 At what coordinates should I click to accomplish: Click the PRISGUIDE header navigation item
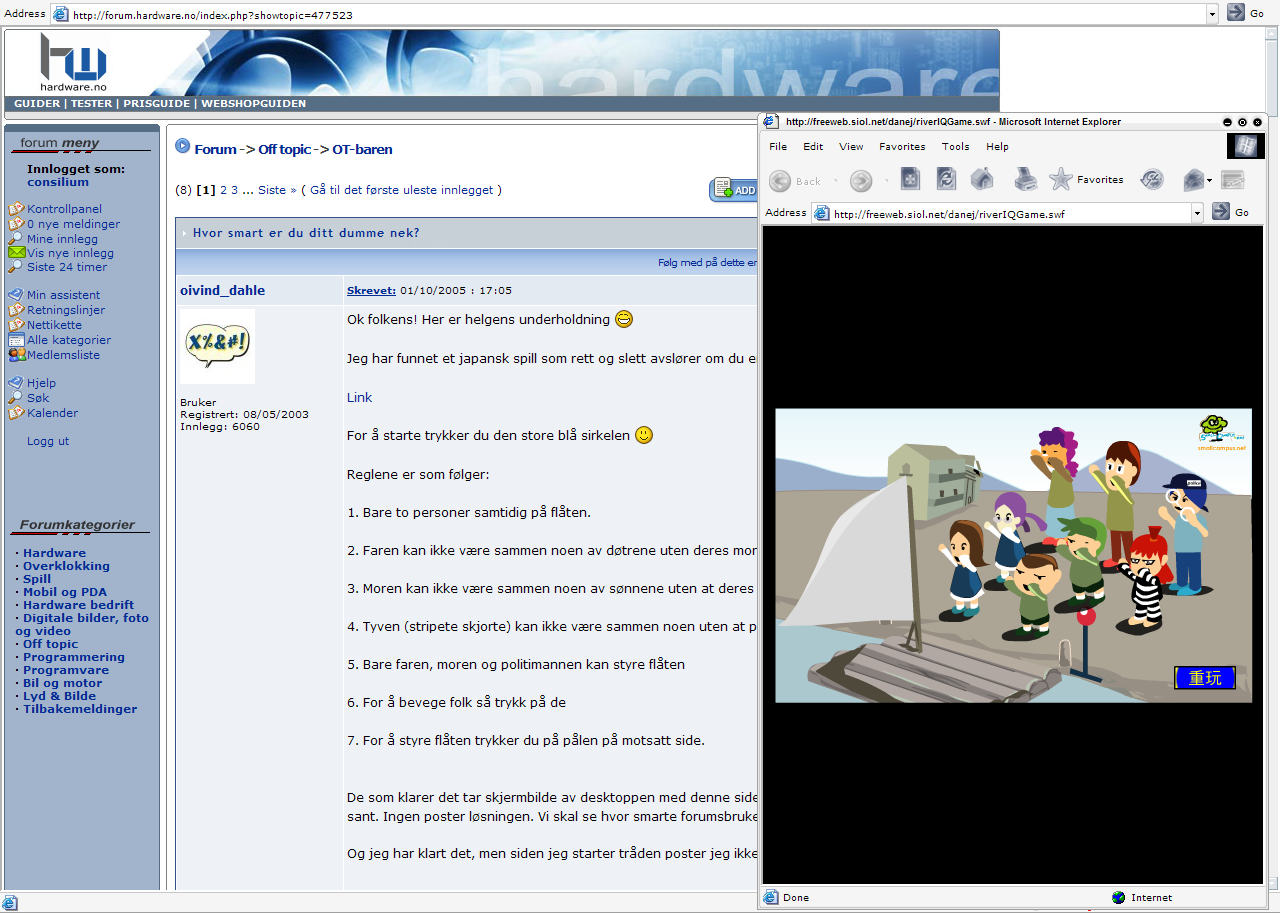pos(156,104)
